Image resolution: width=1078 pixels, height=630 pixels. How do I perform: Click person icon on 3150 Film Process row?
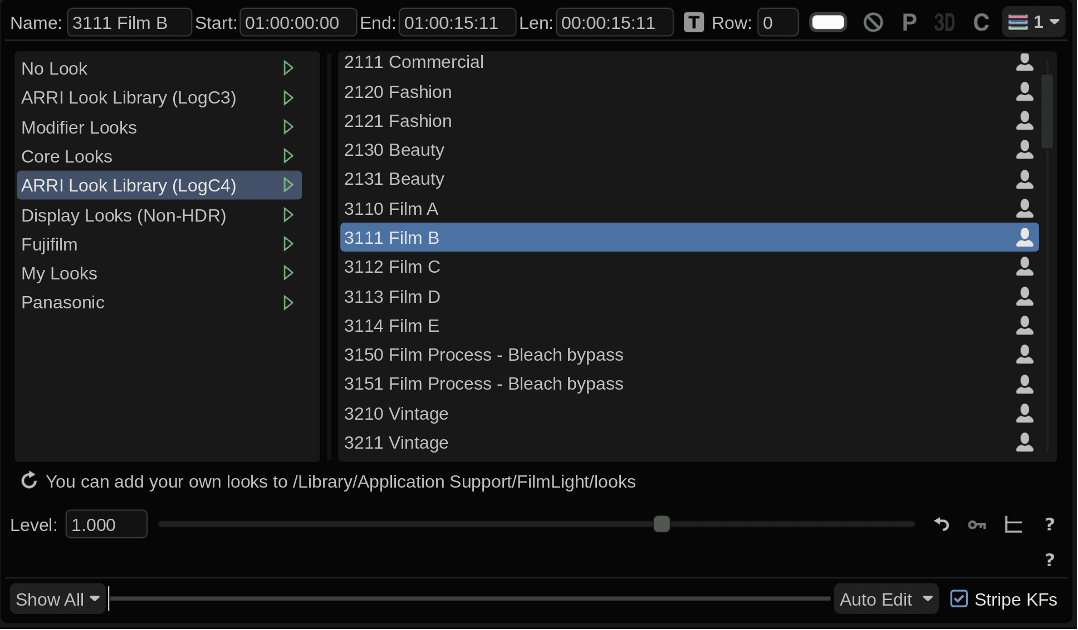click(1024, 354)
